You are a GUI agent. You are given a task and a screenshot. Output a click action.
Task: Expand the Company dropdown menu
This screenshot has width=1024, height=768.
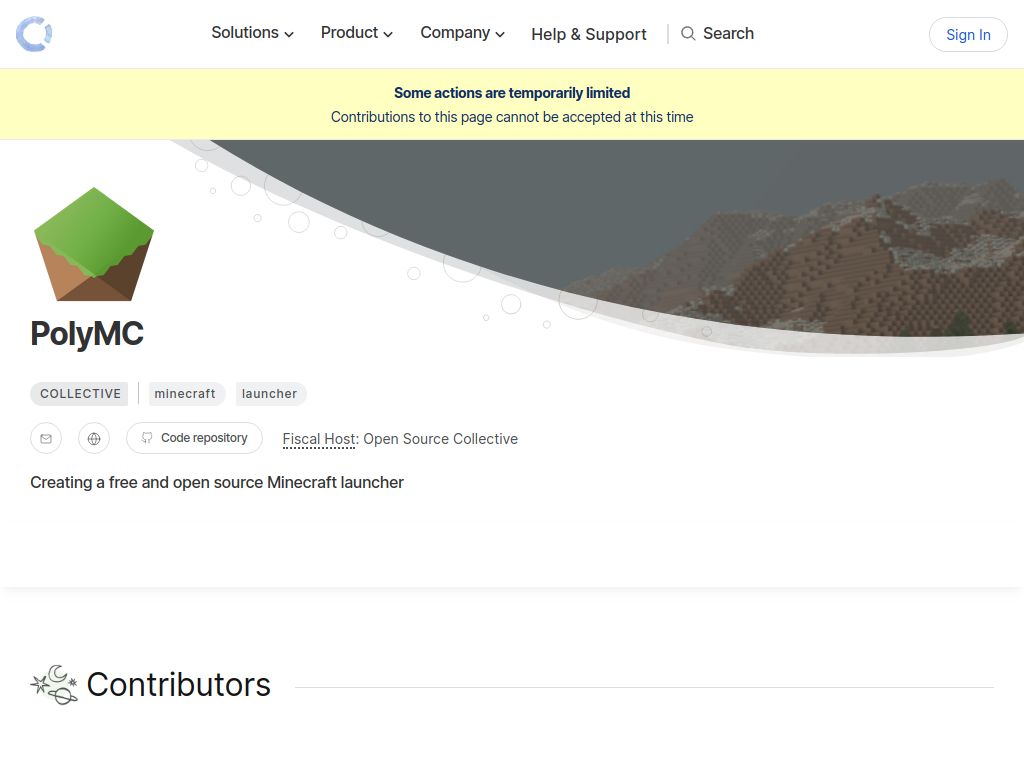click(462, 33)
